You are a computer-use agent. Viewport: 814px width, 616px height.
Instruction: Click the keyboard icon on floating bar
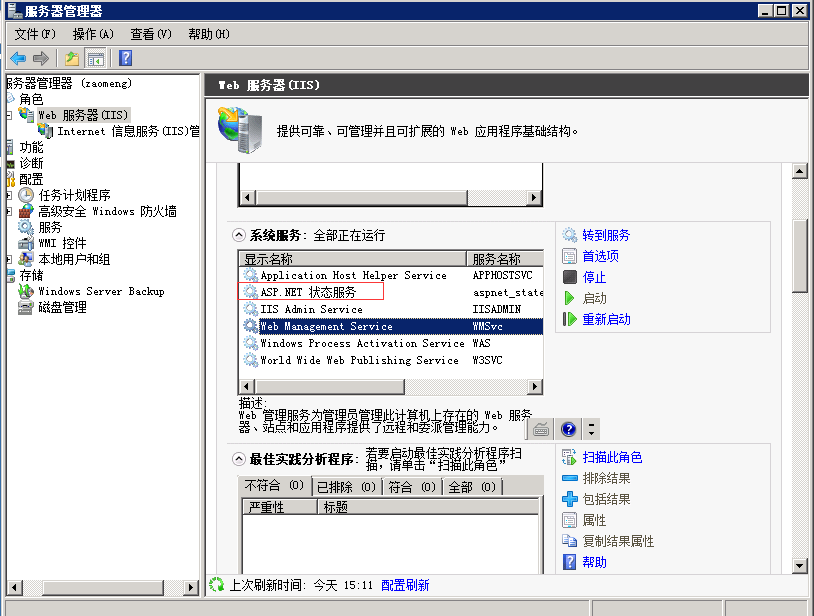point(541,430)
